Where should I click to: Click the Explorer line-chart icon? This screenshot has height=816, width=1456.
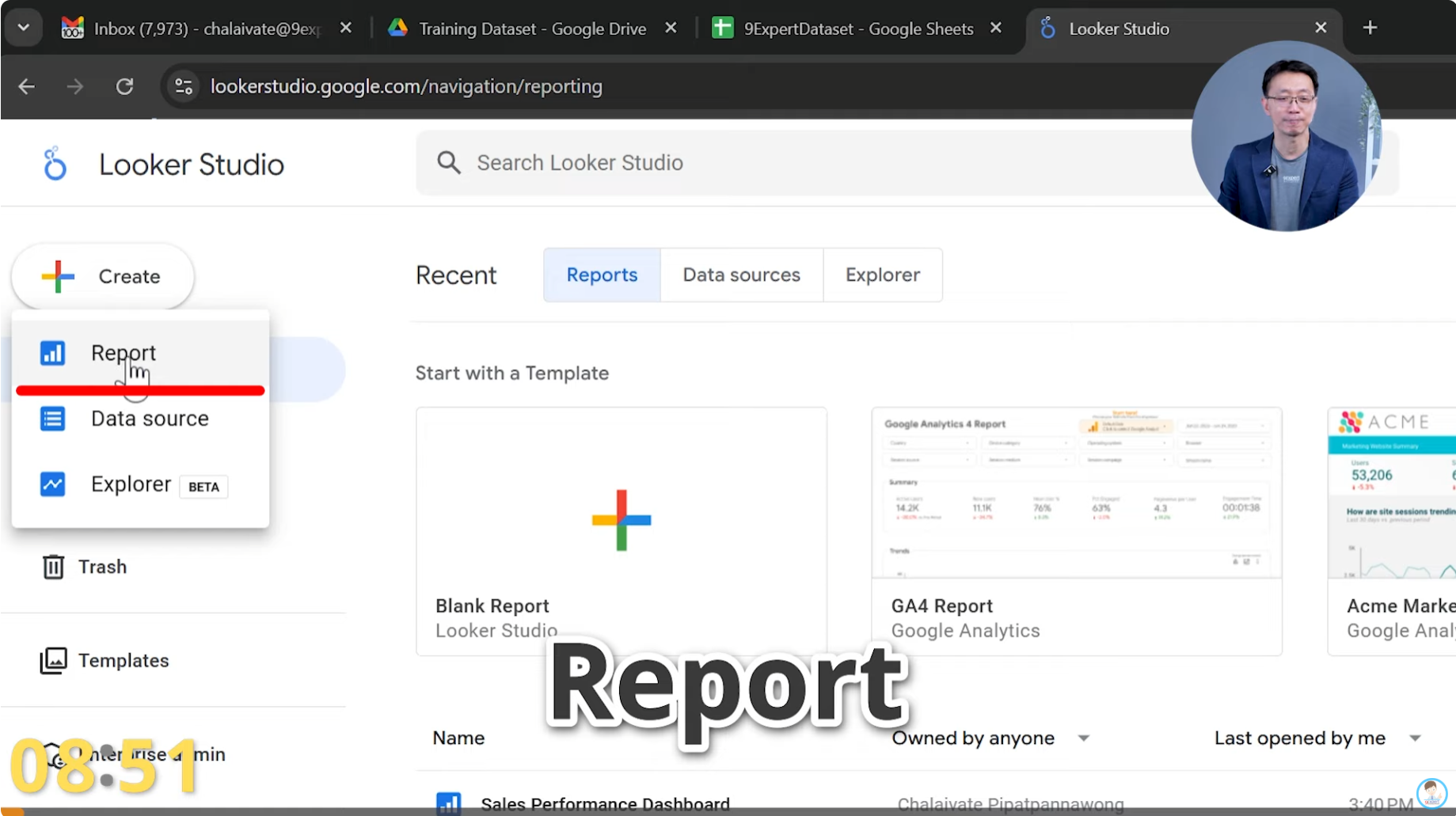(x=51, y=484)
